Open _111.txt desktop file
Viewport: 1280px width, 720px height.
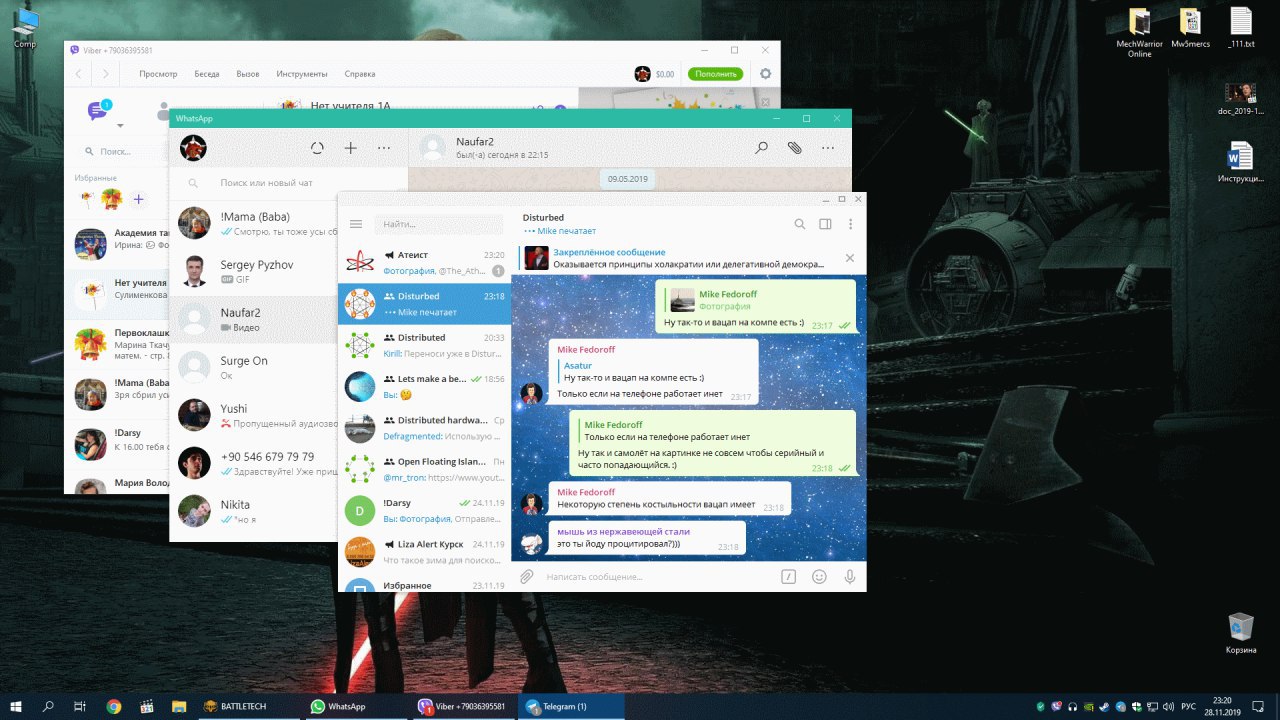pyautogui.click(x=1240, y=28)
